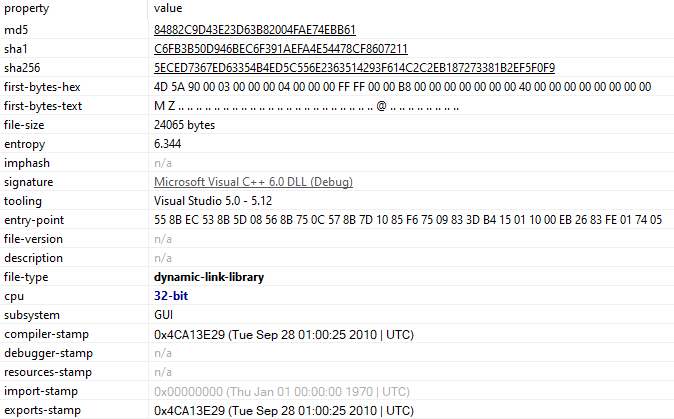Image resolution: width=674 pixels, height=419 pixels.
Task: Select the dynamic-link-library file-type value
Action: 209,277
